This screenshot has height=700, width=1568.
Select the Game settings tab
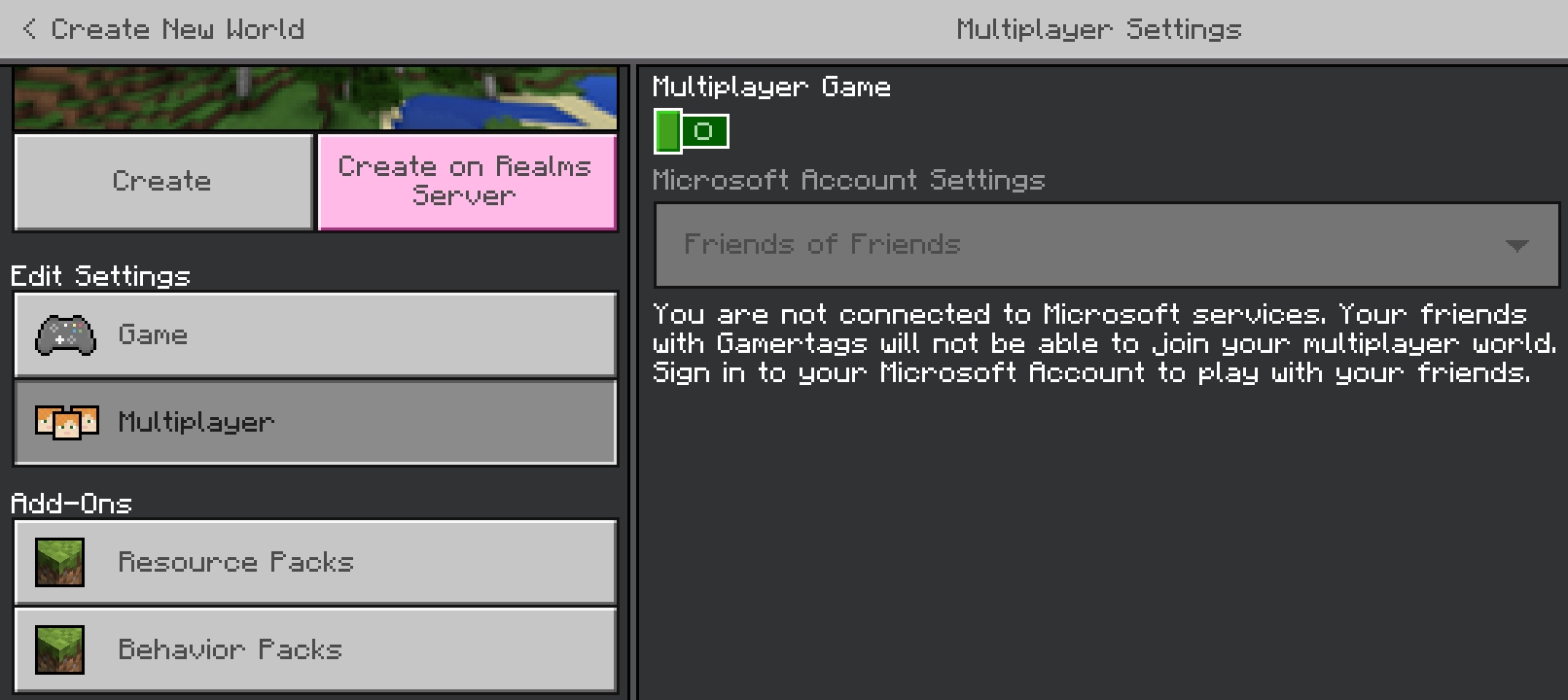pyautogui.click(x=315, y=335)
